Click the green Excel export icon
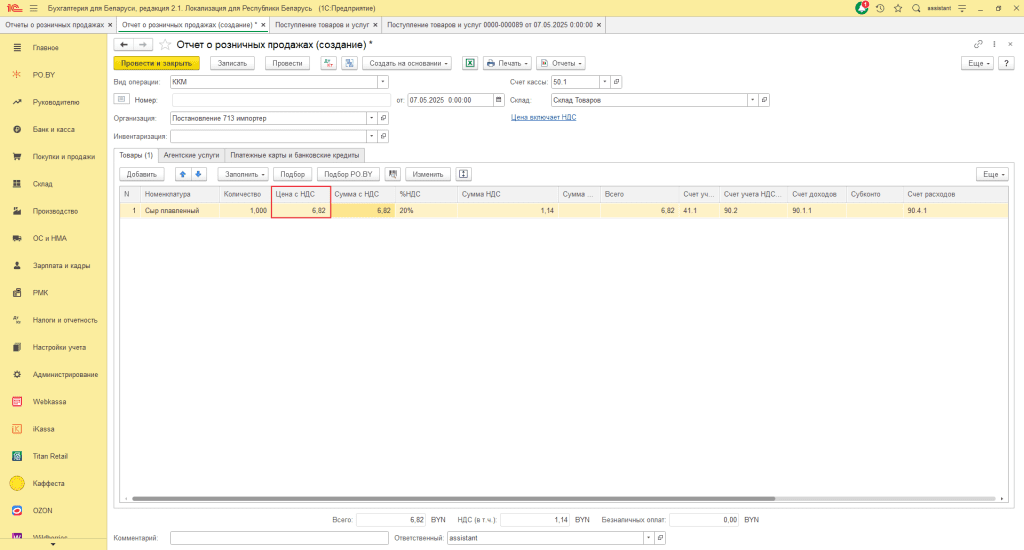The width and height of the screenshot is (1024, 550). pos(470,63)
